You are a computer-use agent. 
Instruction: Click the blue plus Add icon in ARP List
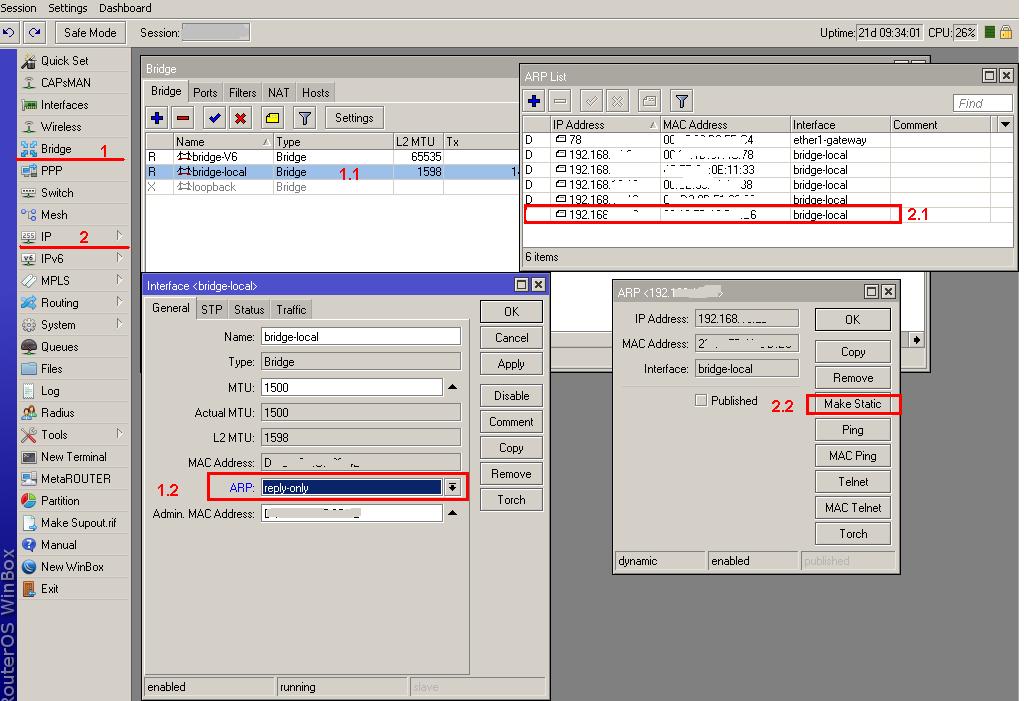(534, 101)
